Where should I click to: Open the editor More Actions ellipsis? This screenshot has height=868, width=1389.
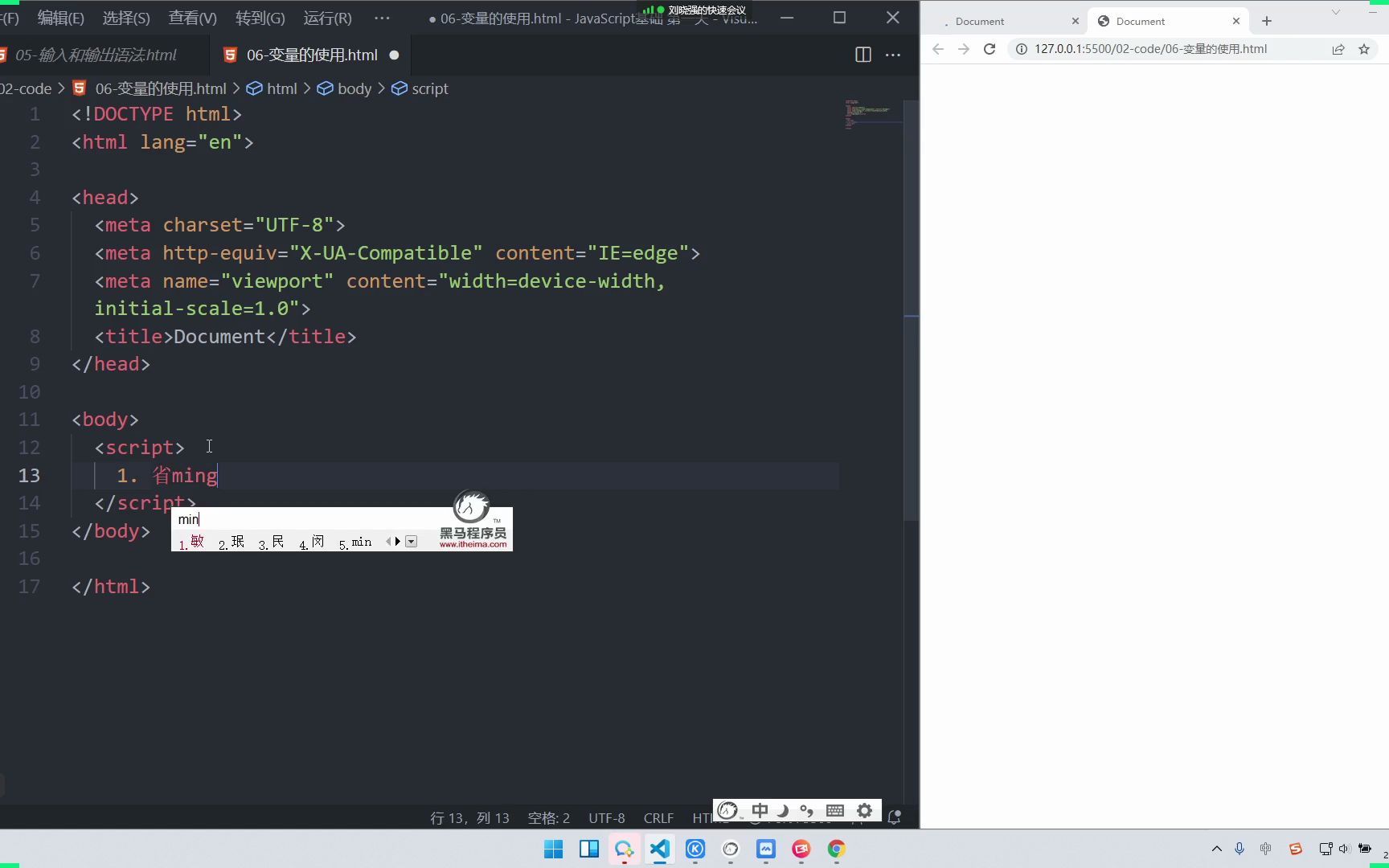tap(892, 55)
